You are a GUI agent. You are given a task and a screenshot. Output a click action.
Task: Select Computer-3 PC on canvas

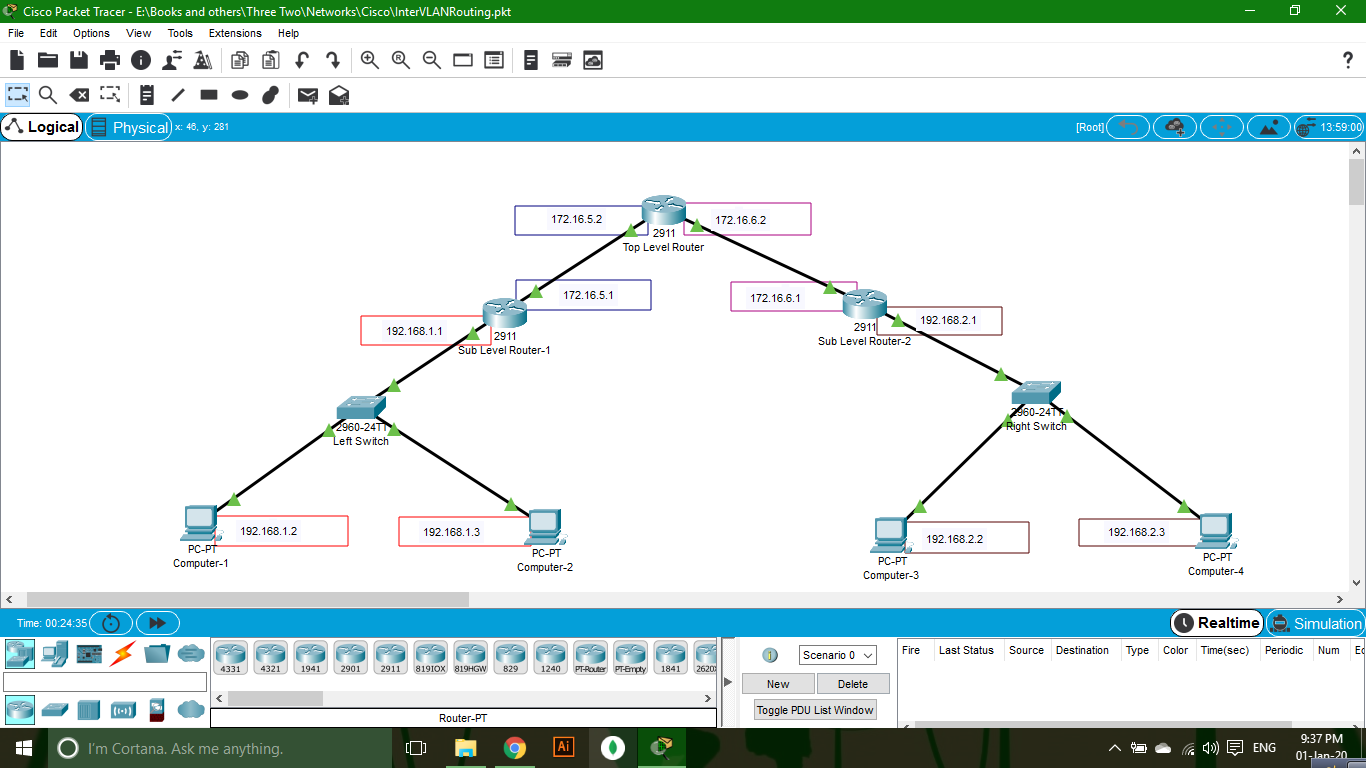[890, 536]
